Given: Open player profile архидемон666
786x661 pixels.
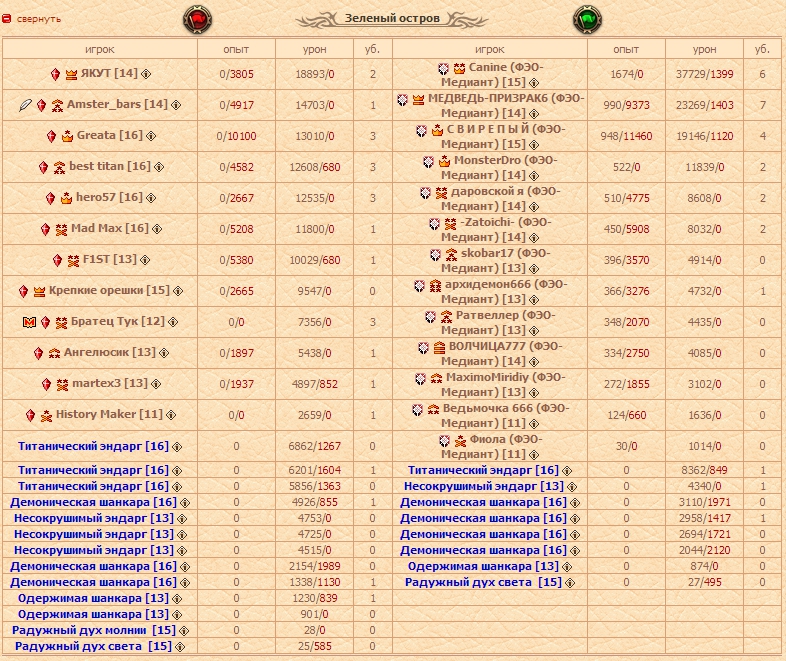Looking at the screenshot, I should click(504, 292).
